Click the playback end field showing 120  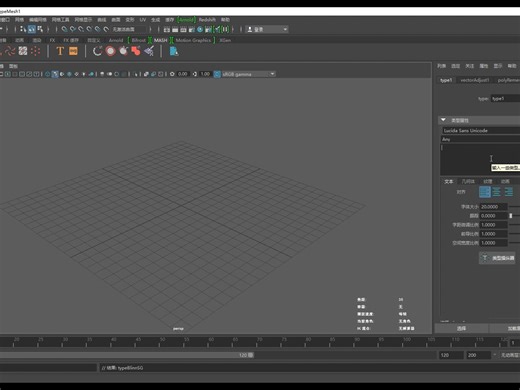click(451, 355)
